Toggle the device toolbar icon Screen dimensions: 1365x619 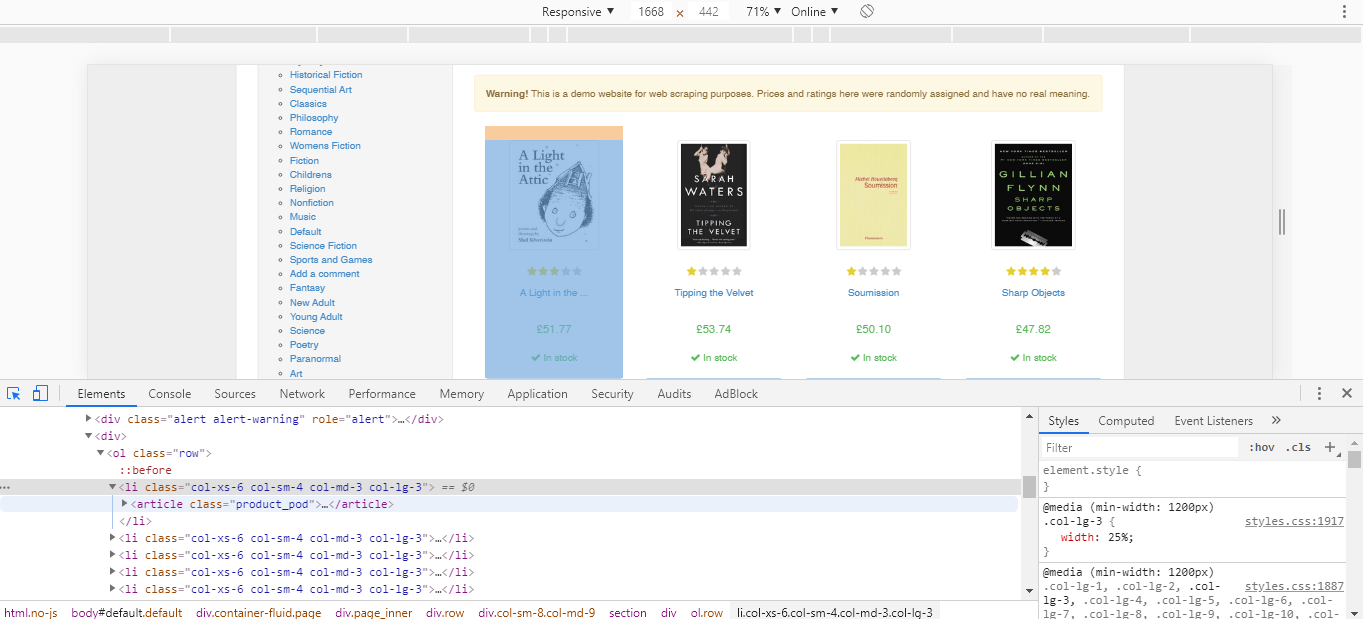pyautogui.click(x=39, y=393)
